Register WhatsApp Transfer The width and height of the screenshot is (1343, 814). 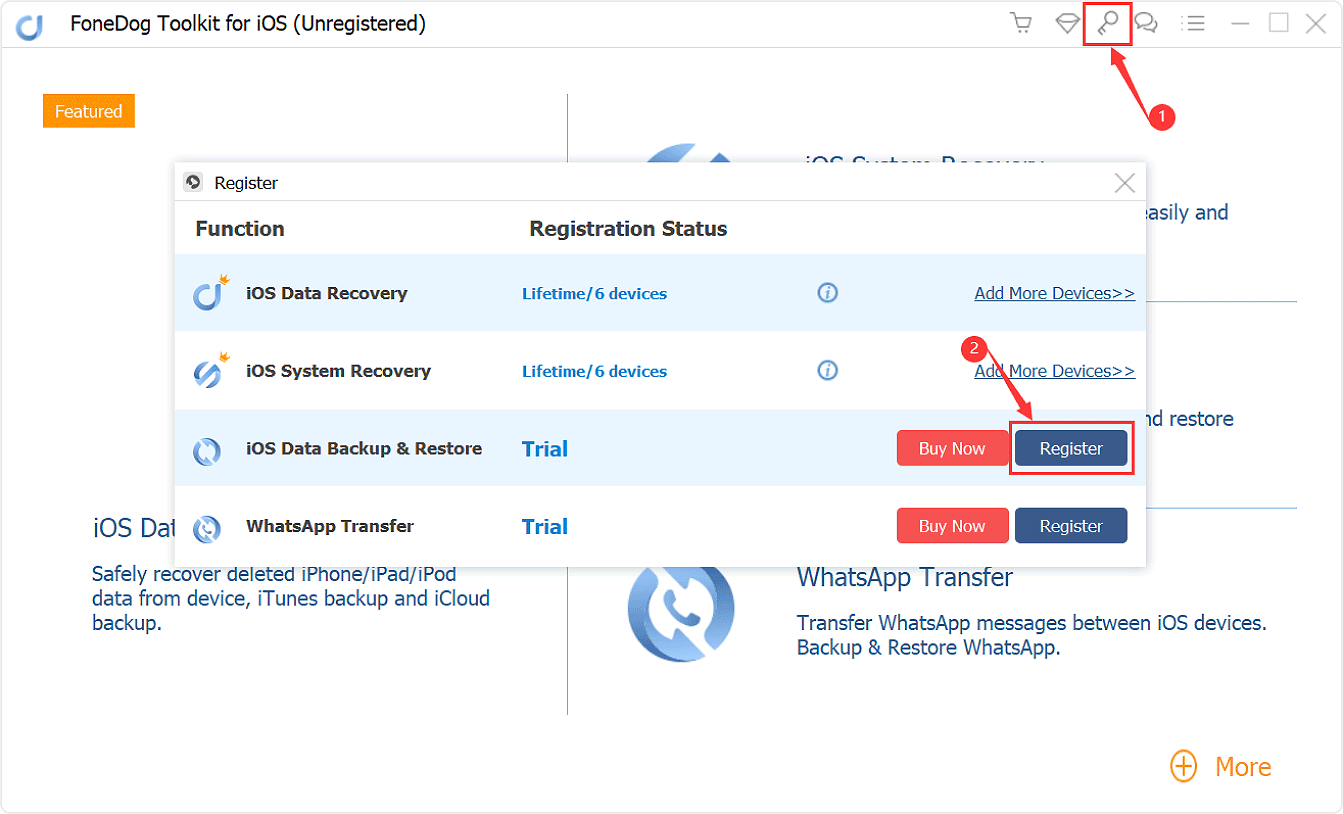(x=1071, y=526)
